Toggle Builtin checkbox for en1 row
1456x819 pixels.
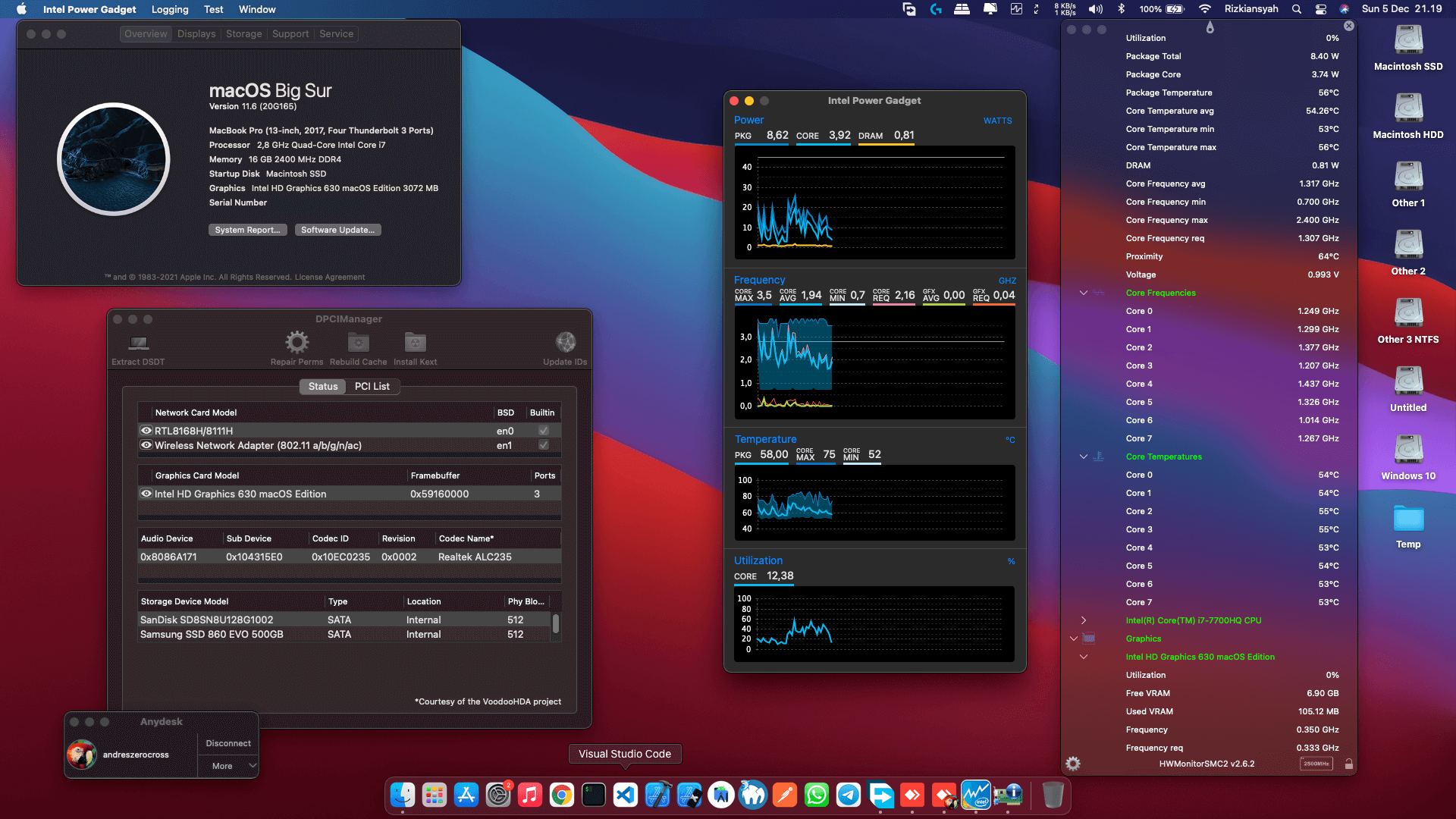(544, 445)
